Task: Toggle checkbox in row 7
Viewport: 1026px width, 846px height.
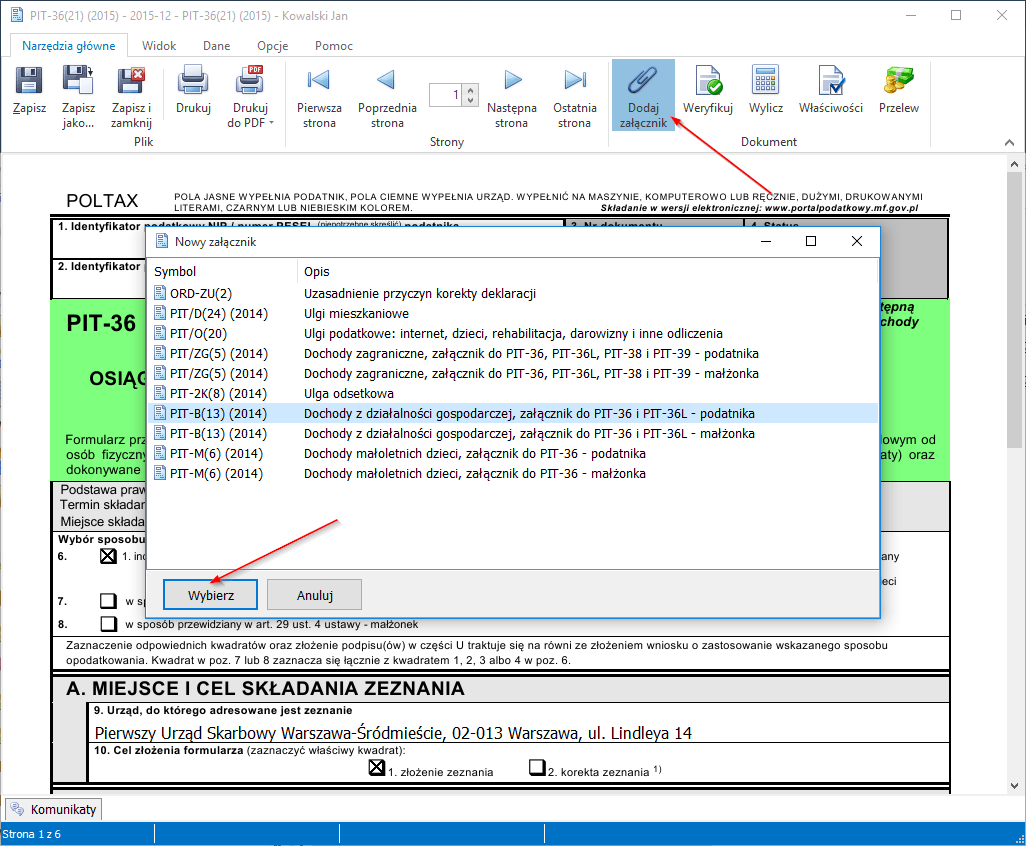Action: (x=108, y=601)
